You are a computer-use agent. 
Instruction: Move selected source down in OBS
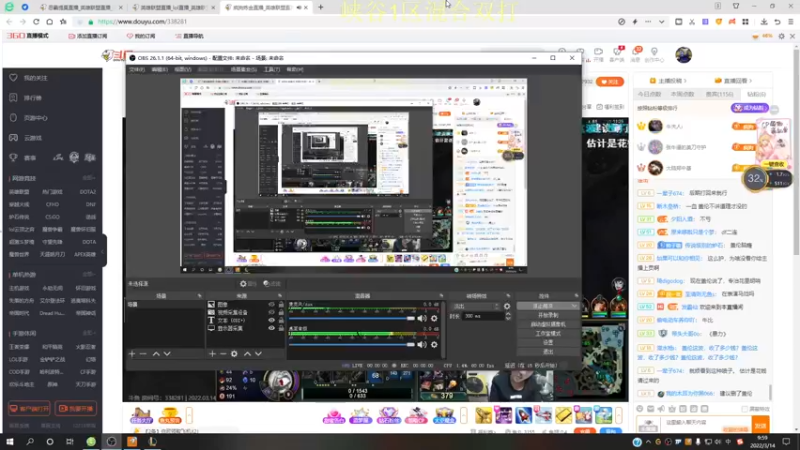tap(258, 354)
